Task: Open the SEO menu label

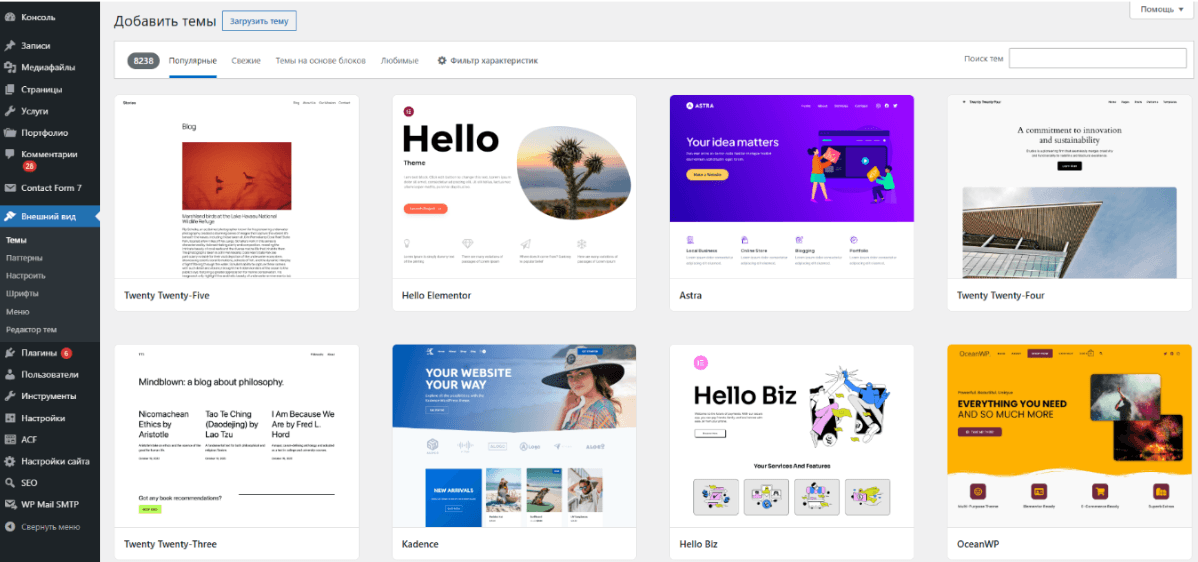Action: click(x=30, y=483)
